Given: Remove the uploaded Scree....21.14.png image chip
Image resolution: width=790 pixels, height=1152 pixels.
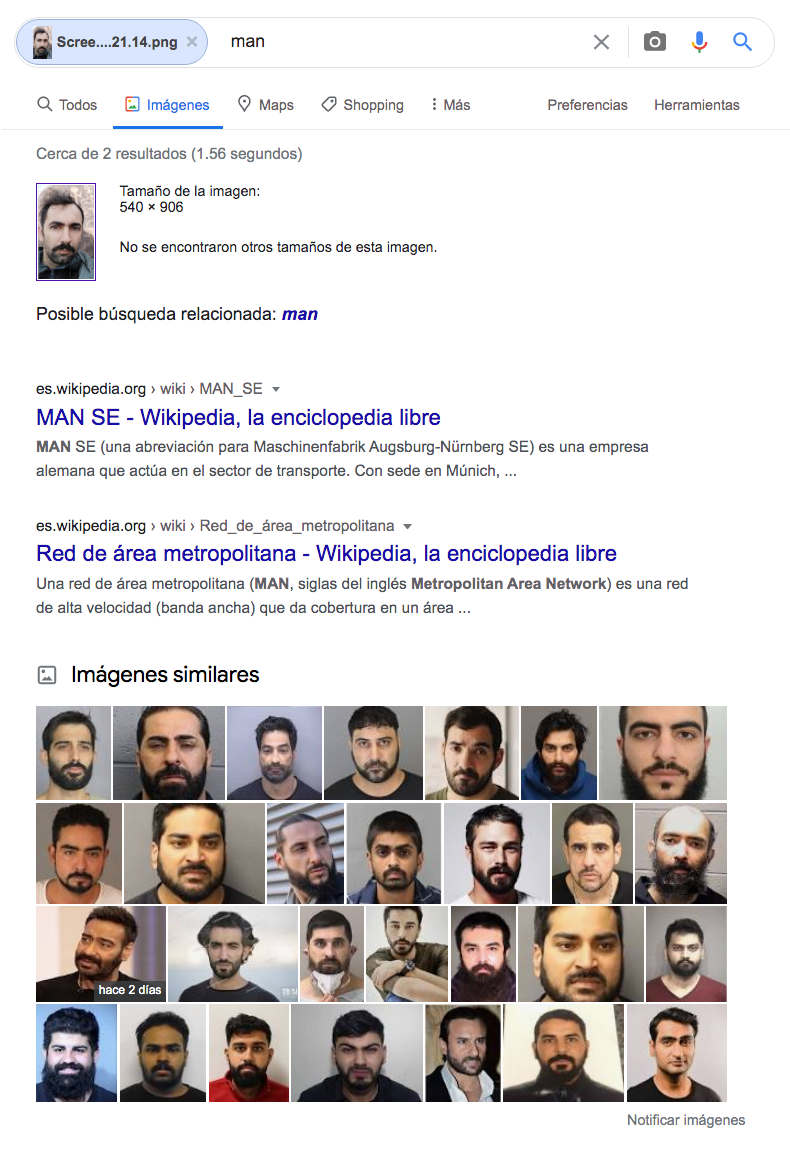Looking at the screenshot, I should tap(192, 42).
